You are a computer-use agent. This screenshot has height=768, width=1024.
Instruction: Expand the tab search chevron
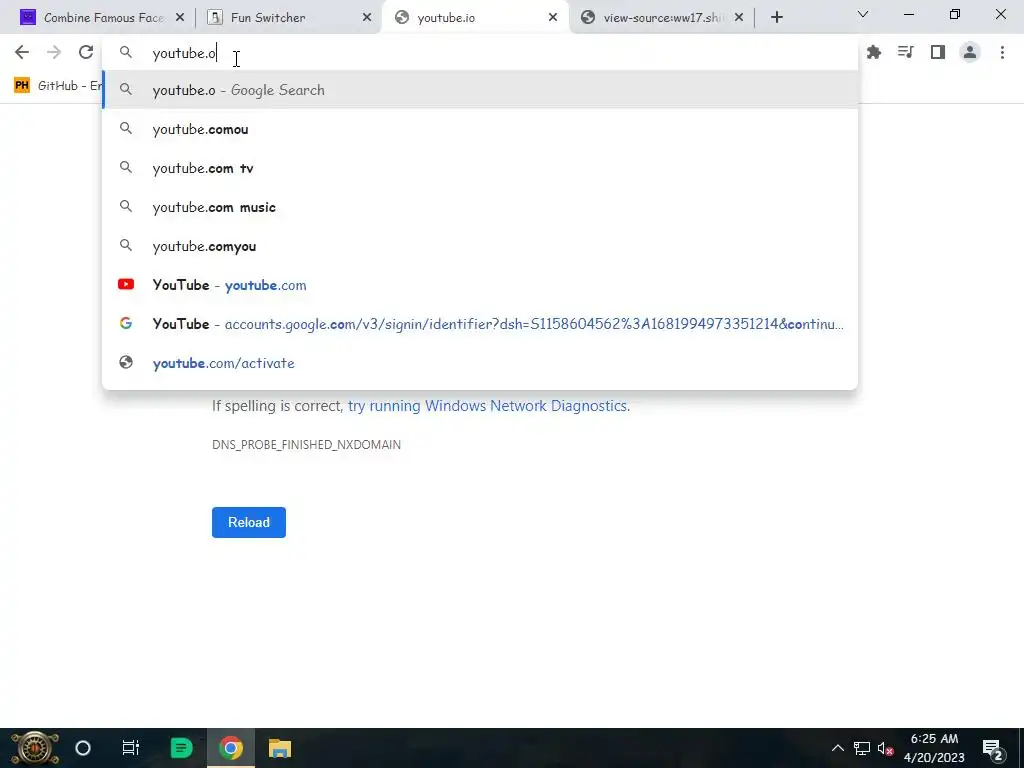coord(863,14)
